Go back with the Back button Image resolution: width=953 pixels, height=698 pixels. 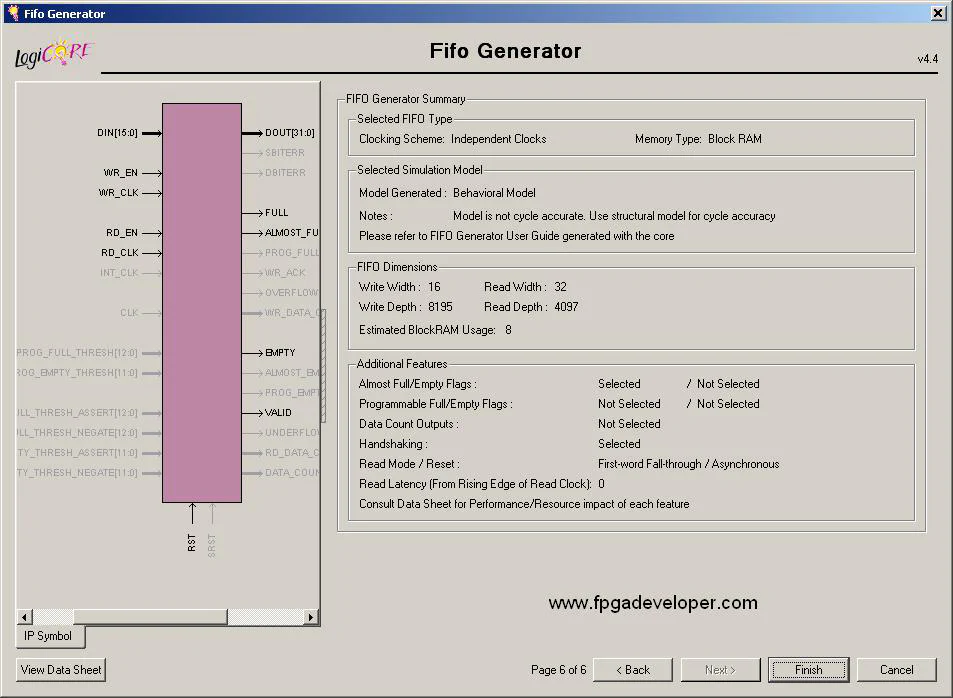[x=632, y=670]
